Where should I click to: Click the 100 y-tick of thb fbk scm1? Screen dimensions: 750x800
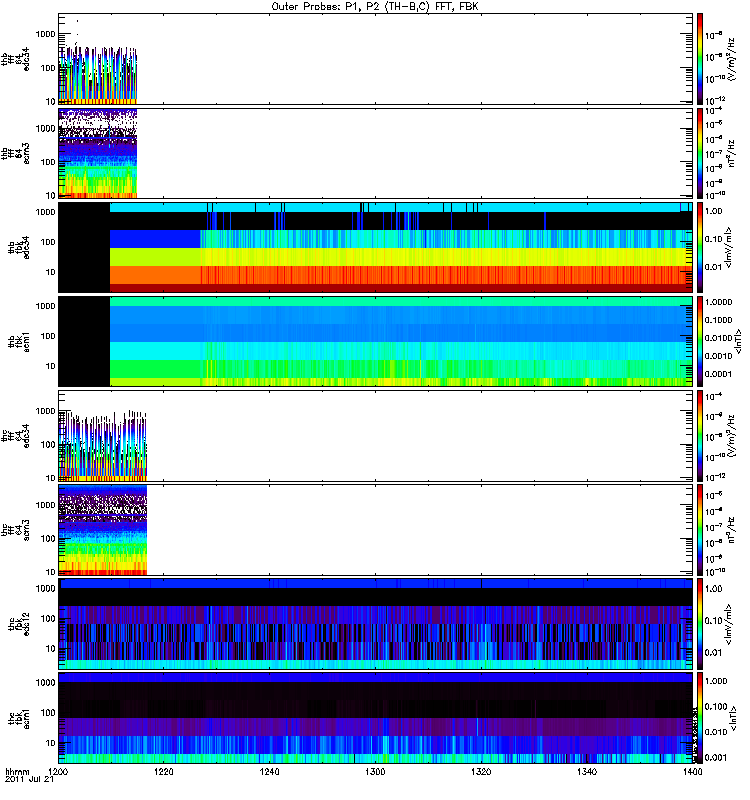tap(48, 336)
